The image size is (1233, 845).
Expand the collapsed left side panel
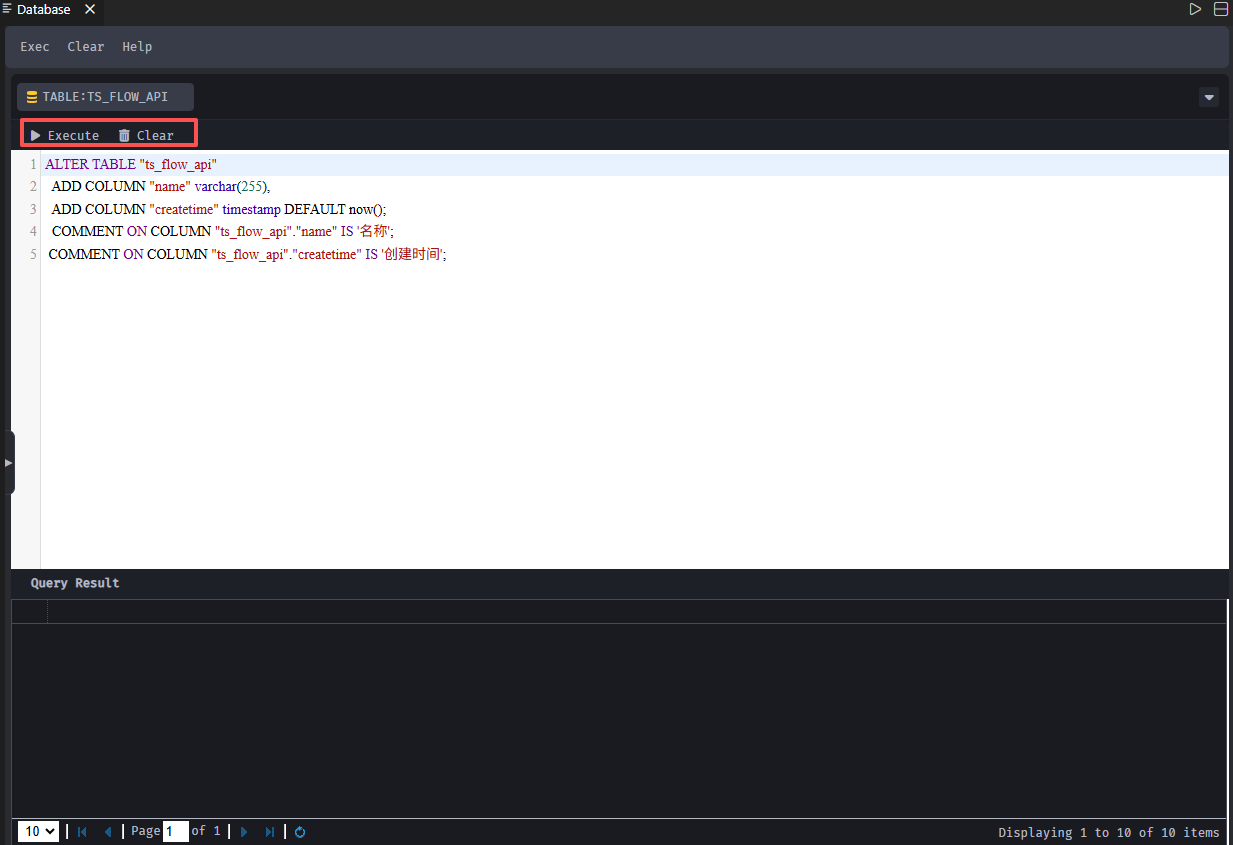[x=8, y=463]
